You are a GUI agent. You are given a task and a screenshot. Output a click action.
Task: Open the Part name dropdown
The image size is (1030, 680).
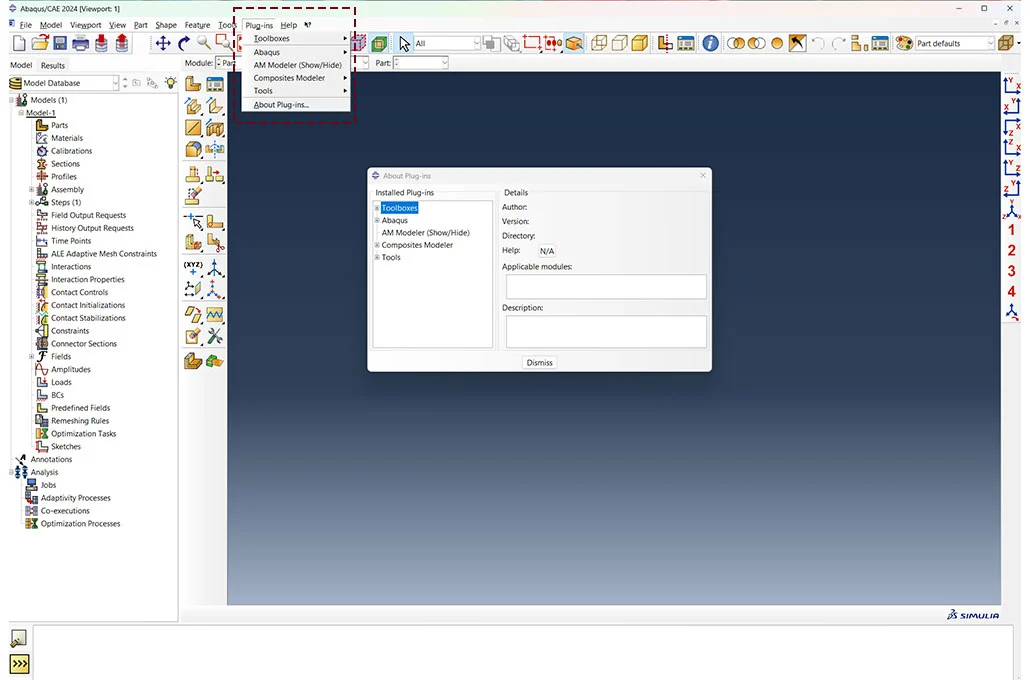(445, 63)
